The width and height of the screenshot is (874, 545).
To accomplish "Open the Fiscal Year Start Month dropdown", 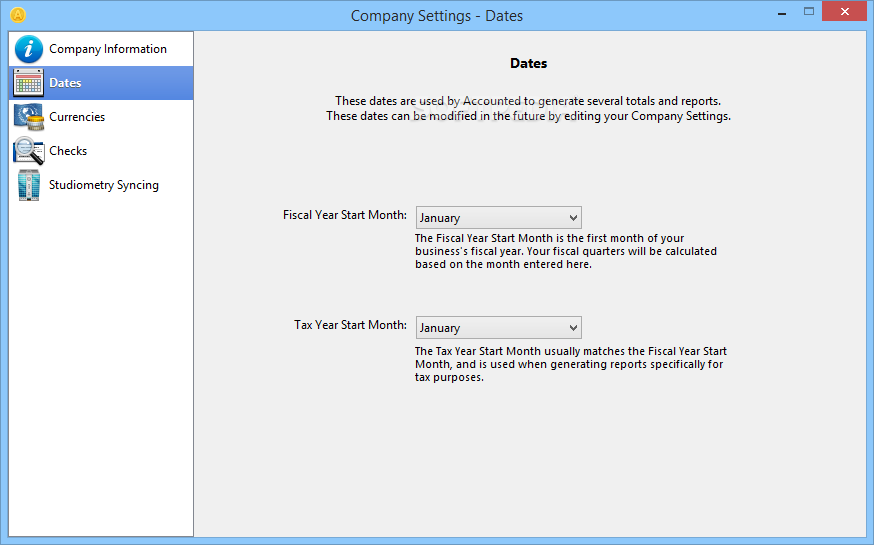I will 498,218.
